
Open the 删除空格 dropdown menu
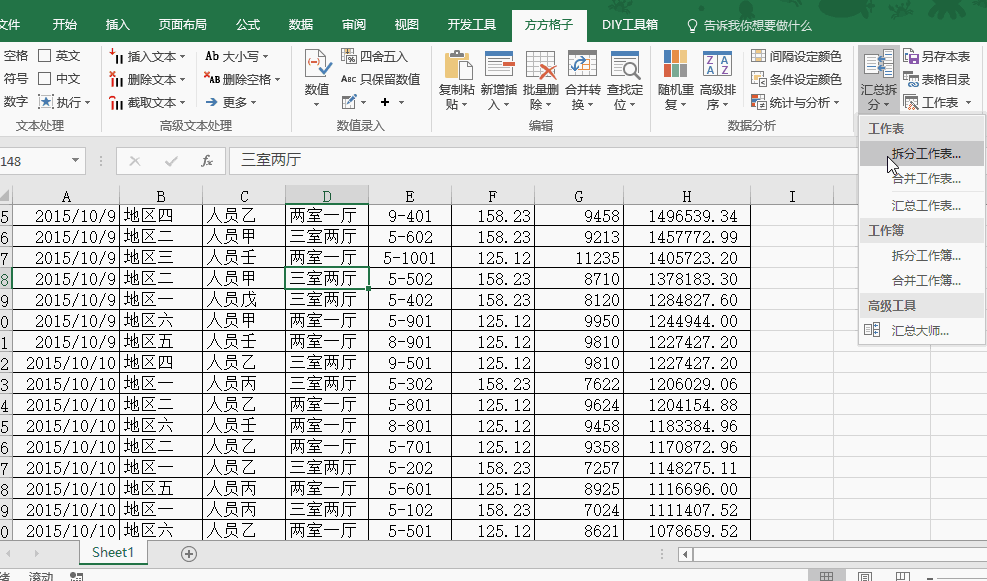click(x=277, y=80)
